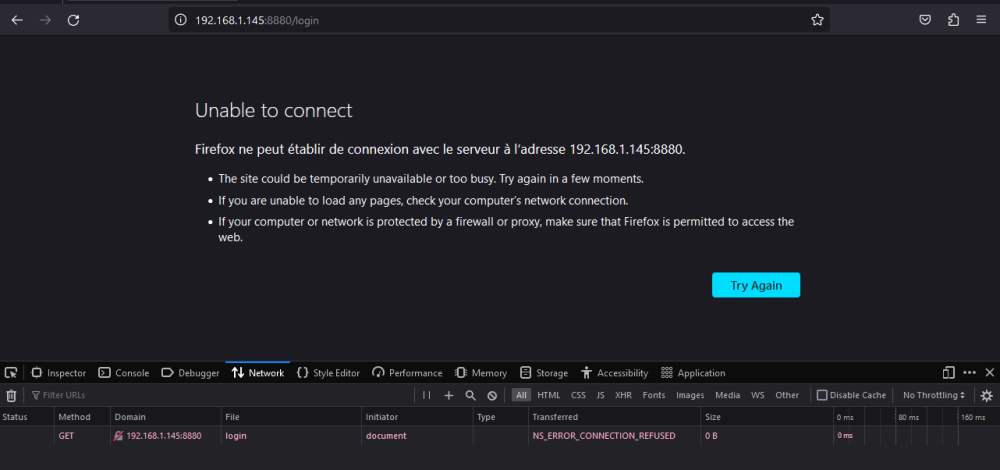Screen dimensions: 1000x470
Task: Add new request with the plus icon
Action: coord(448,395)
